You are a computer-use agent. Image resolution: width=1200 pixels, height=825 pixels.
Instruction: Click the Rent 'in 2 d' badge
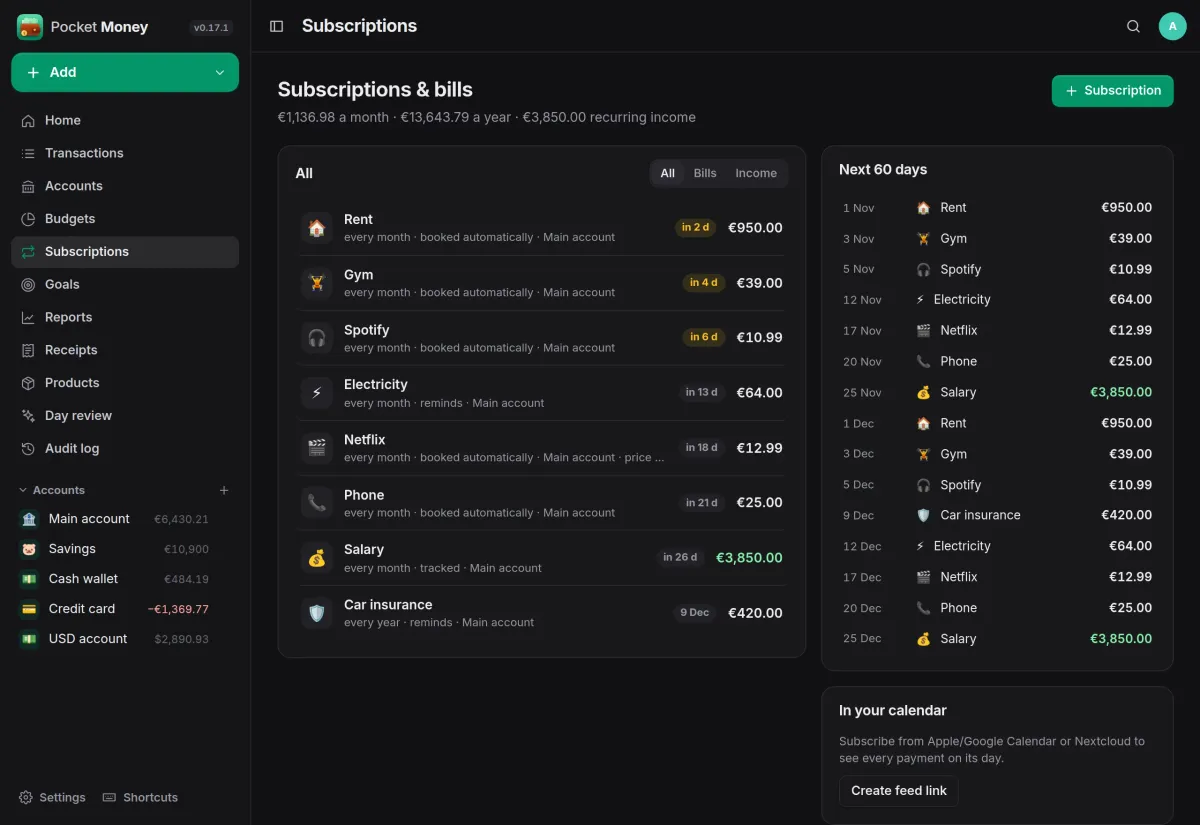(695, 227)
